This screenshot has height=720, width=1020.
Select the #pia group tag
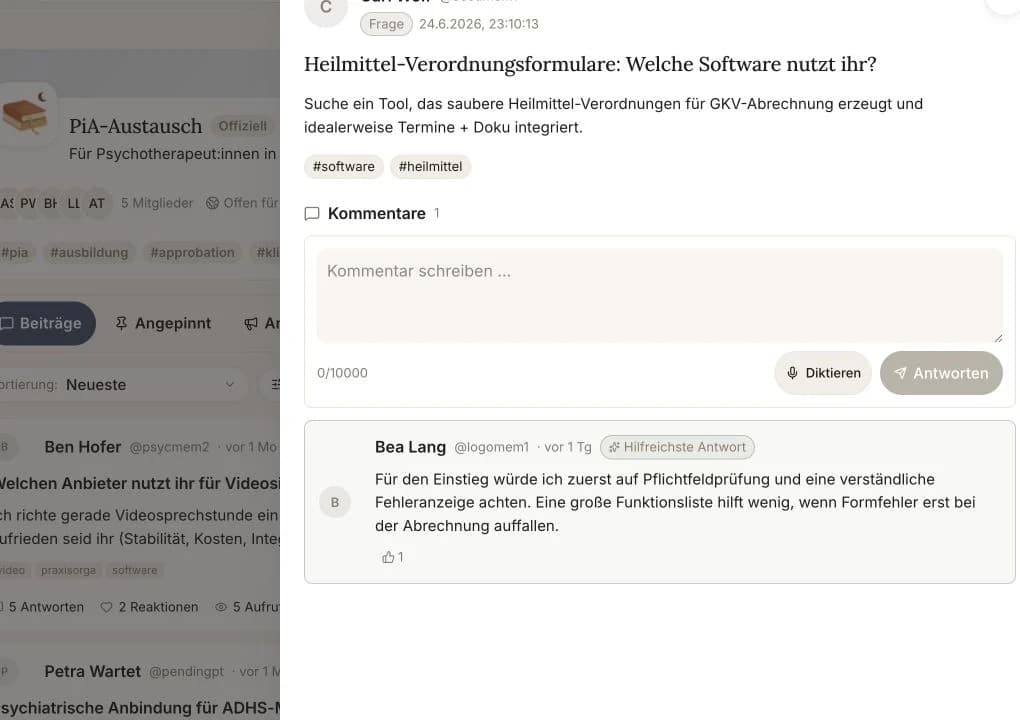(14, 252)
